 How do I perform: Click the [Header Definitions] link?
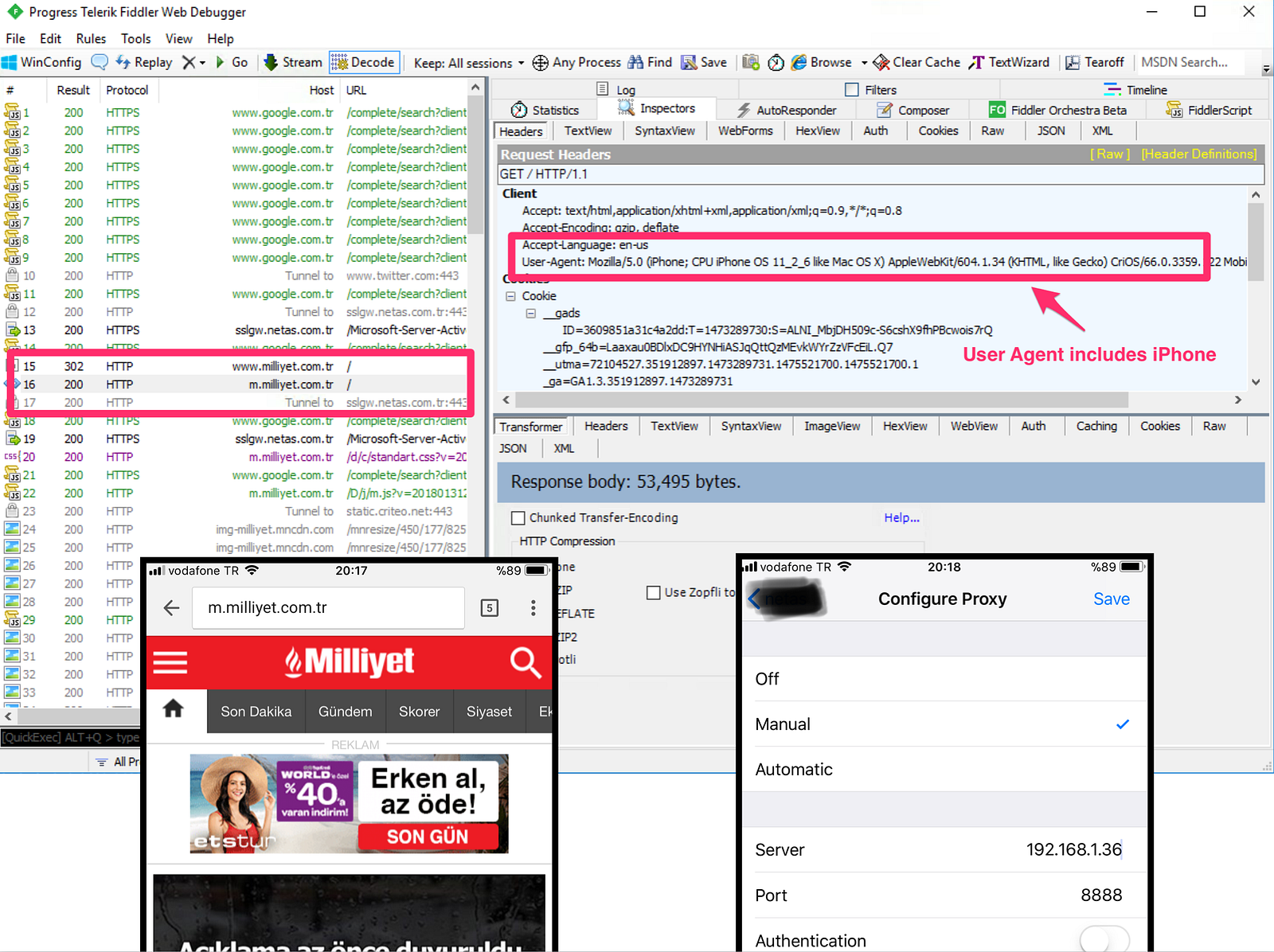tap(1199, 154)
